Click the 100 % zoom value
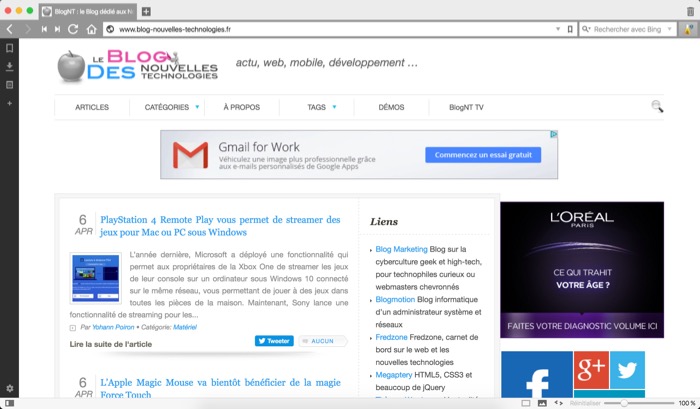 [687, 403]
